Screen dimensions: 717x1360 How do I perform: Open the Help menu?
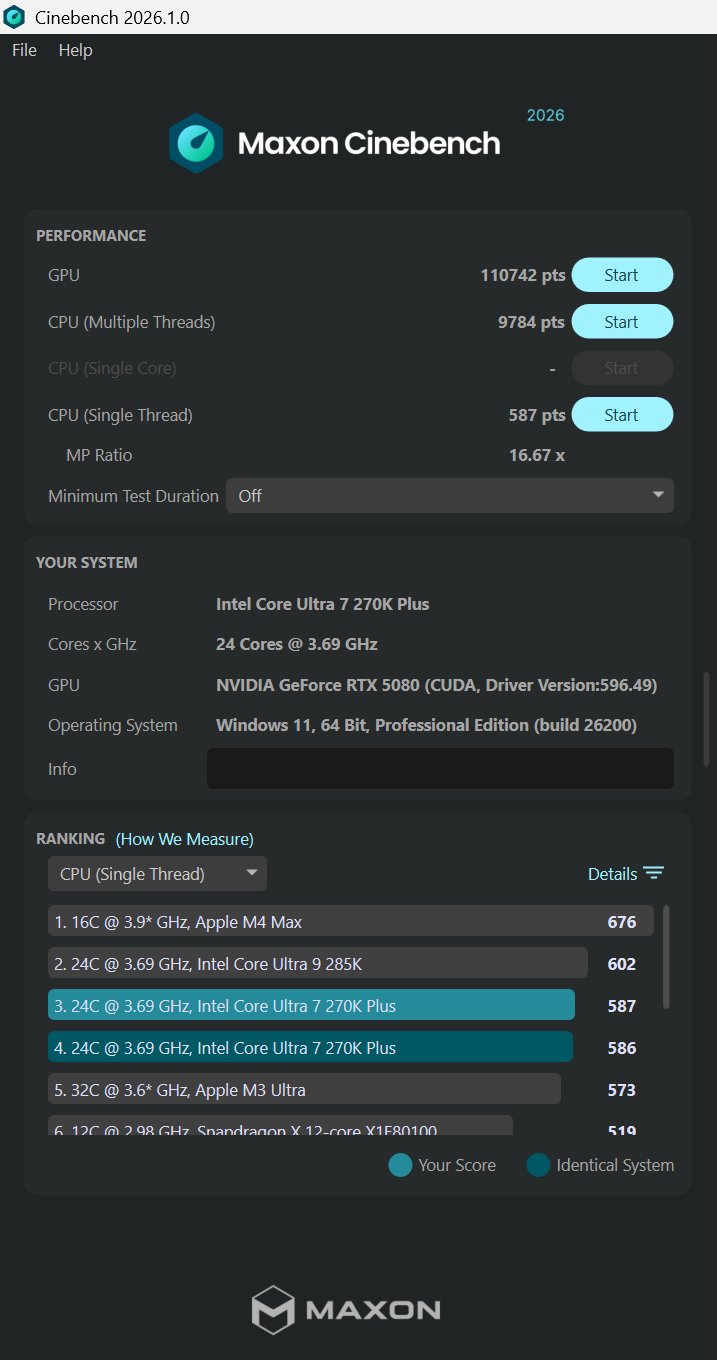[75, 50]
